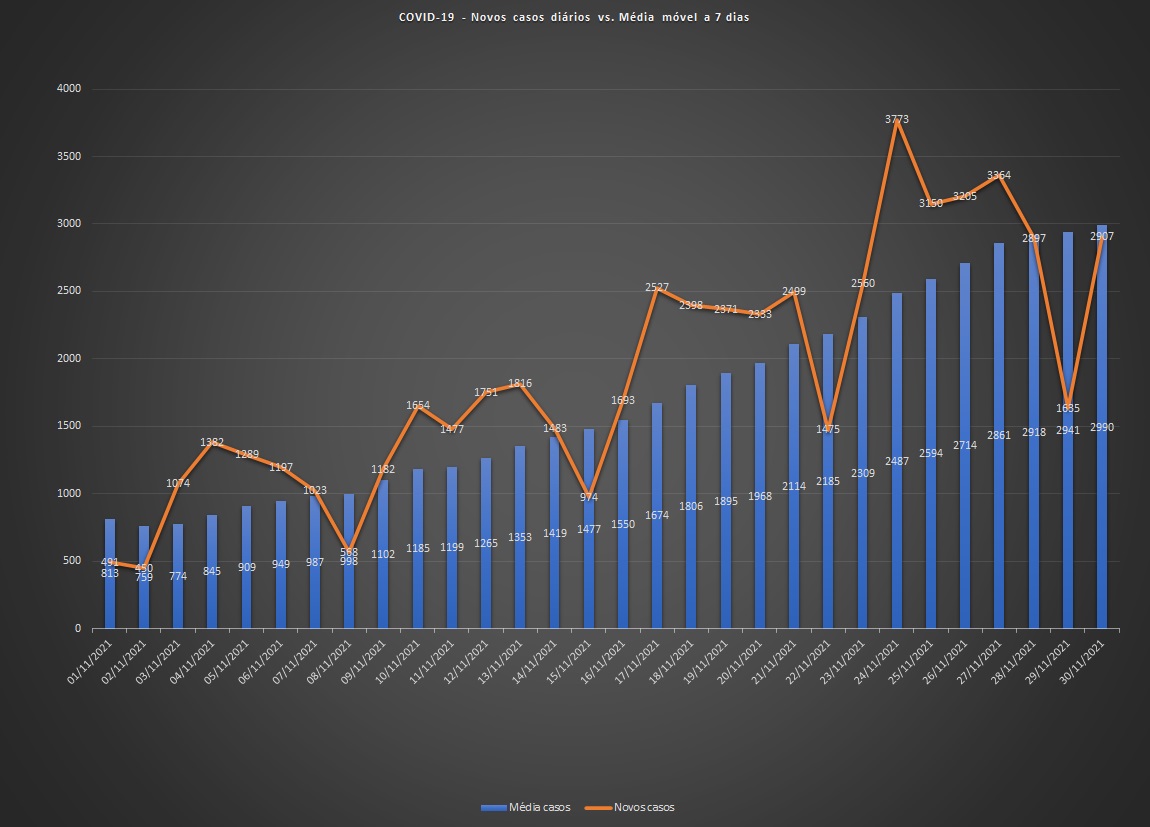
Task: Click the 1635 dip label on the orange line
Action: coord(1068,408)
